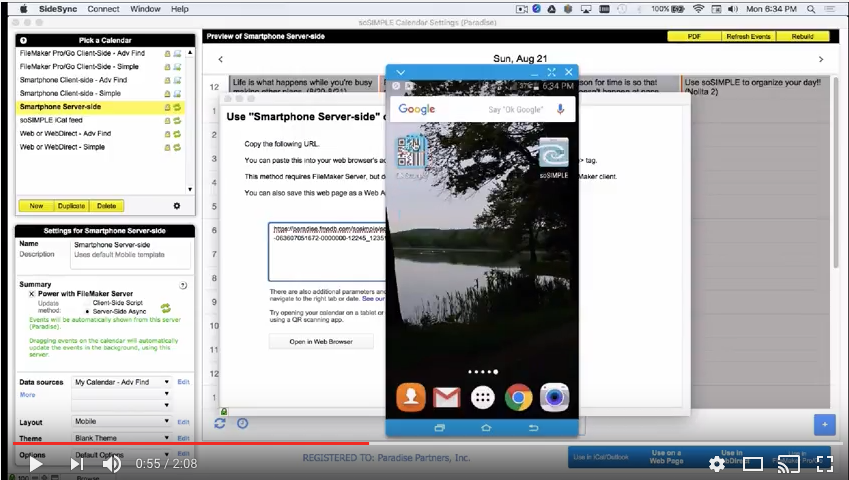Viewport: 849px width, 480px height.
Task: Click the up-arrow icon in Pick a Calendar header
Action: 23,40
